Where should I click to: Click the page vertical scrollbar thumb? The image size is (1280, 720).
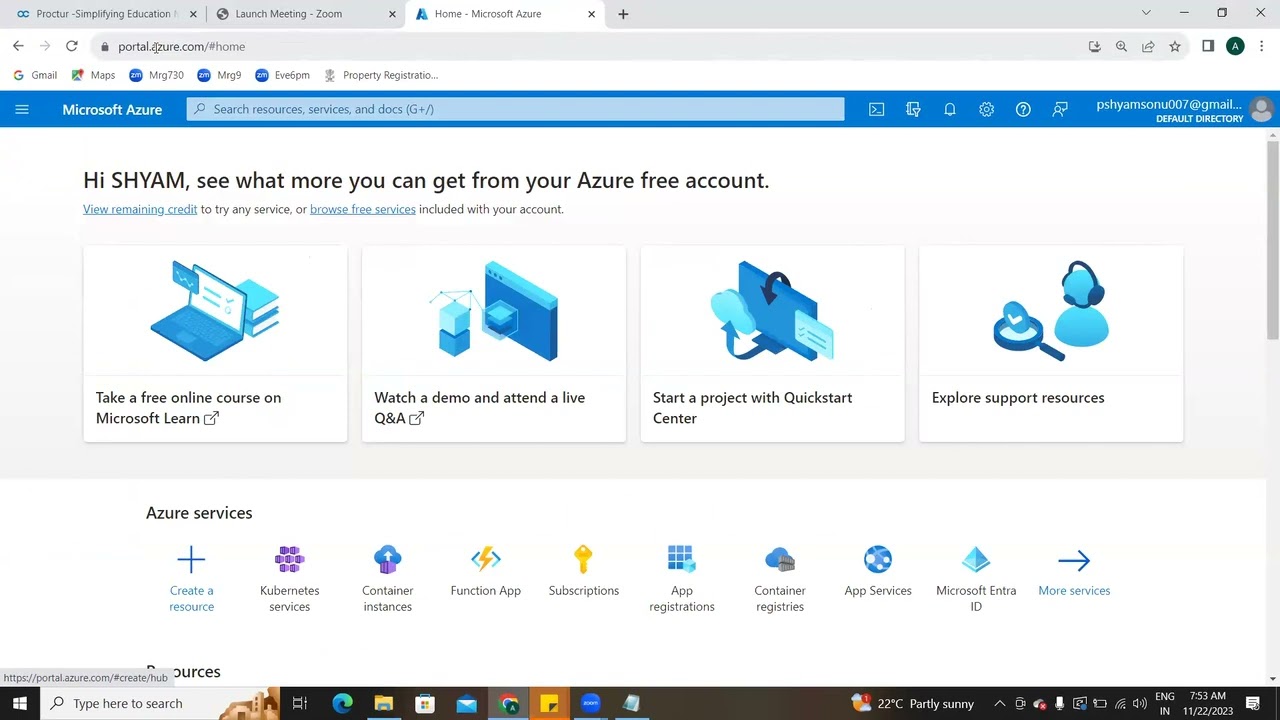point(1273,240)
